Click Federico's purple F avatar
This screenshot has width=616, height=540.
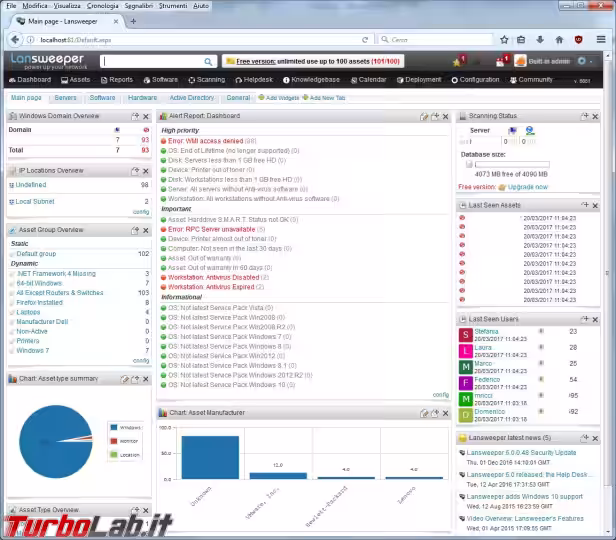[x=466, y=383]
